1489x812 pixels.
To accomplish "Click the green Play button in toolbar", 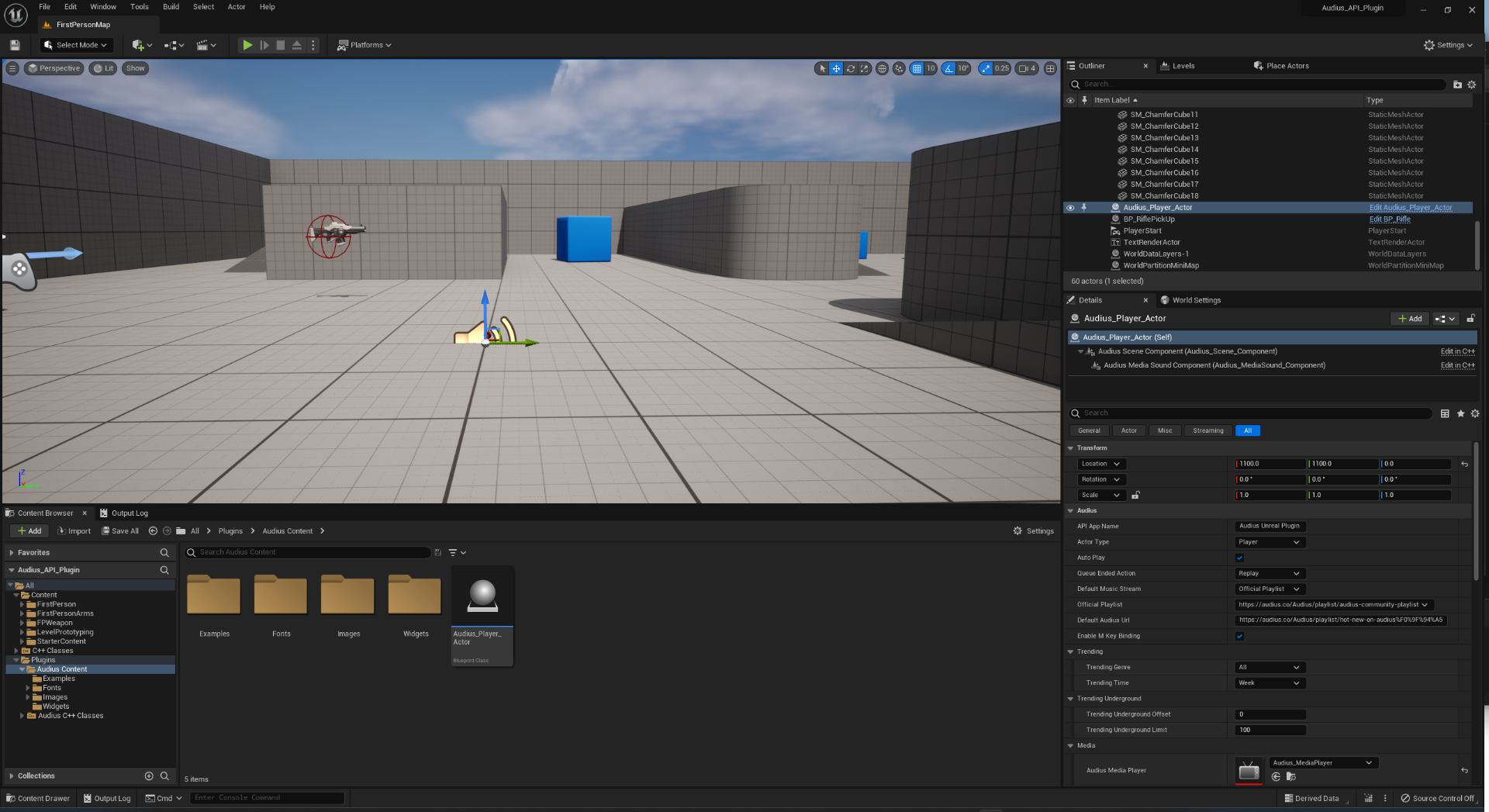I will click(x=247, y=45).
